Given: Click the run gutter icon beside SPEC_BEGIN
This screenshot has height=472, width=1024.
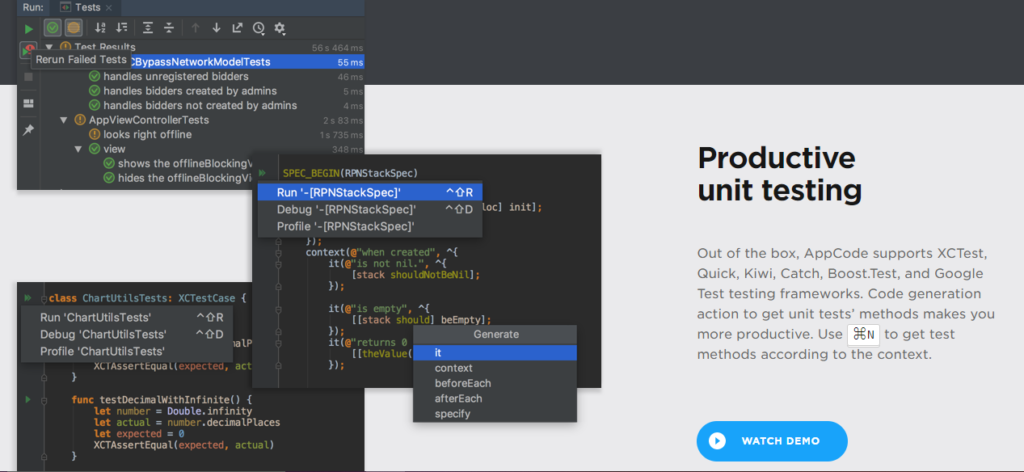Looking at the screenshot, I should click(263, 173).
